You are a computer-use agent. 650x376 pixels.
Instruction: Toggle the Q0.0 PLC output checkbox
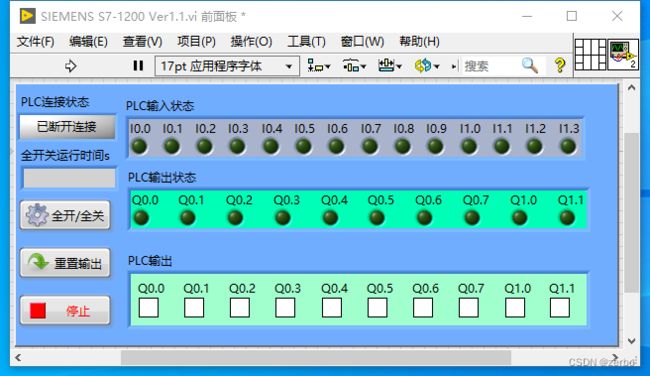pyautogui.click(x=149, y=308)
